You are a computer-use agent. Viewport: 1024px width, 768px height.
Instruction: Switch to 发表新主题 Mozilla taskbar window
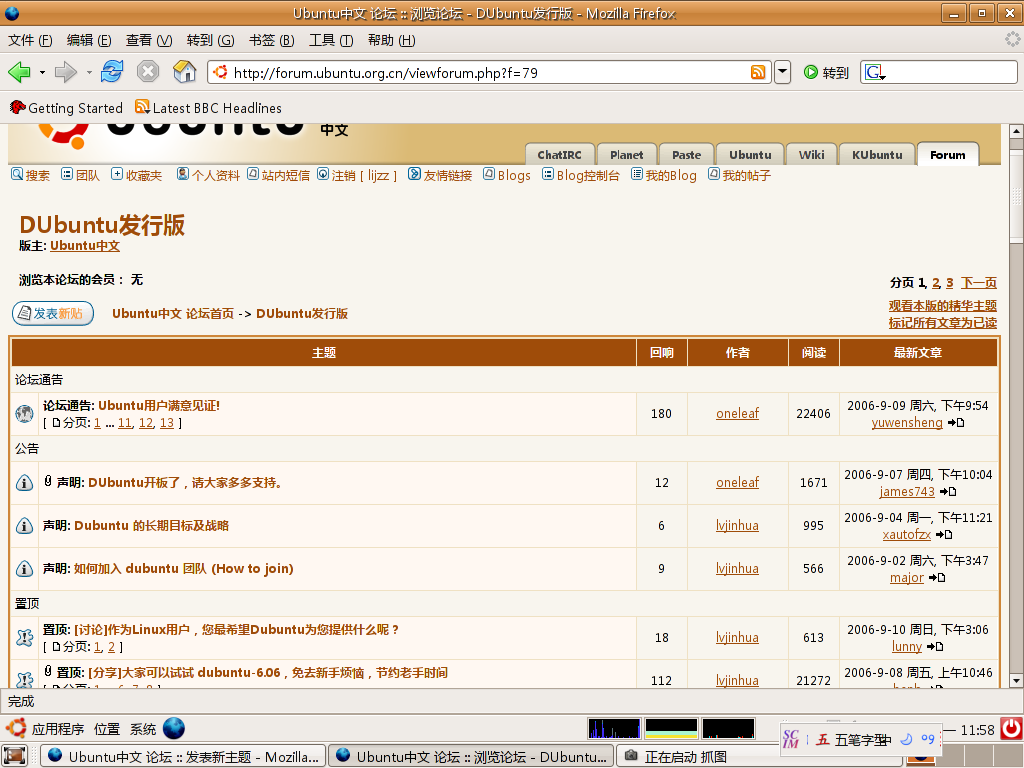click(x=184, y=756)
